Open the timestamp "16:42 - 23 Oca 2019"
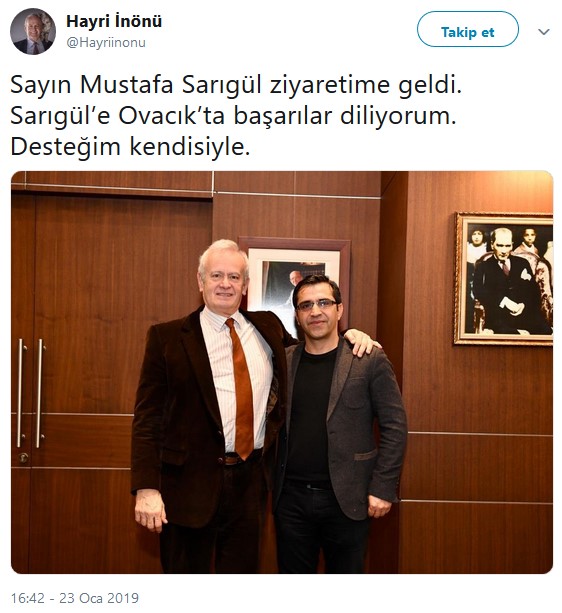 coord(75,598)
